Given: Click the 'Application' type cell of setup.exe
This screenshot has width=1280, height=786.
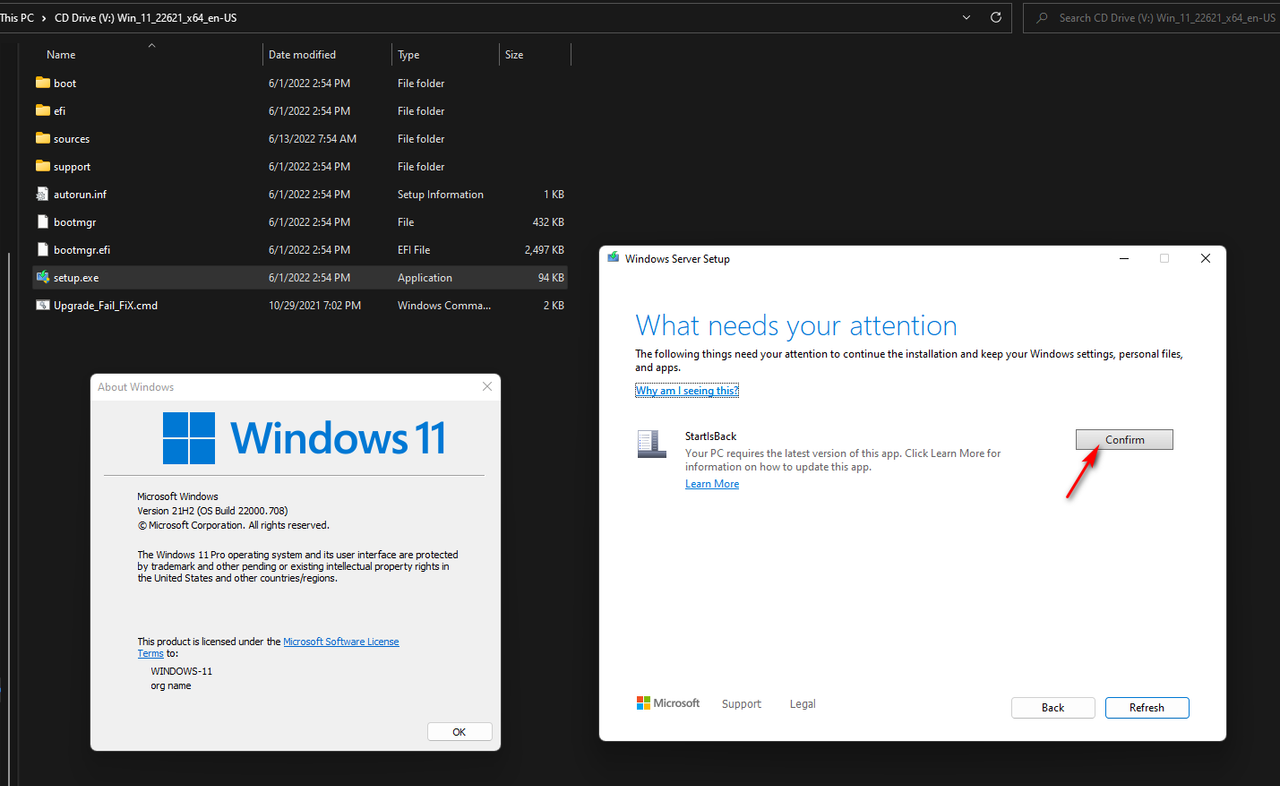Looking at the screenshot, I should tap(425, 278).
